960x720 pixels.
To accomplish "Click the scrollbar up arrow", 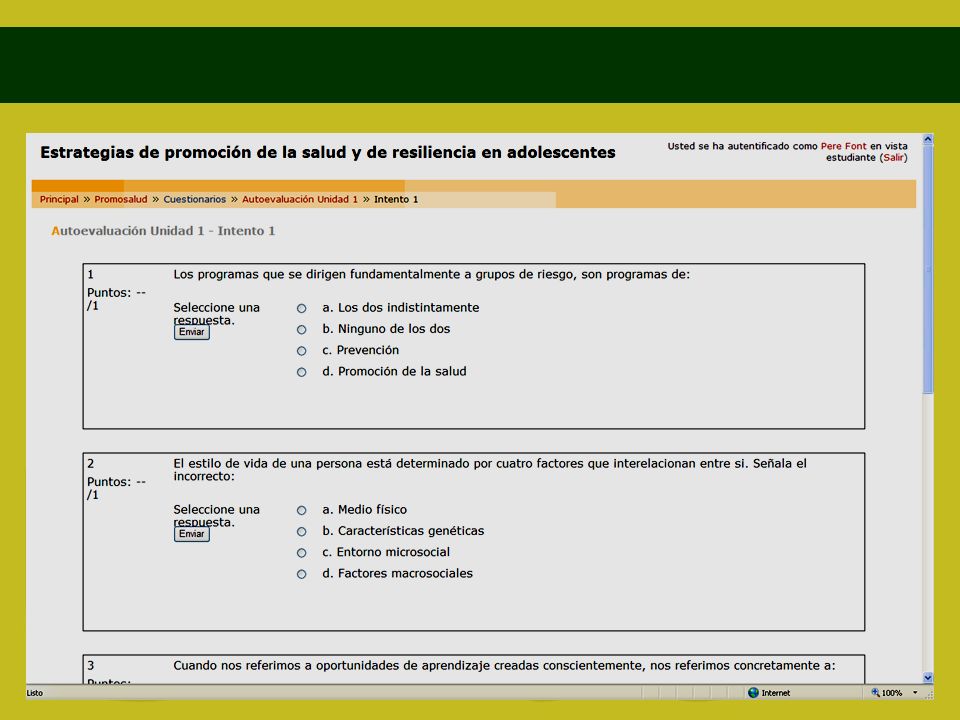I will point(928,140).
